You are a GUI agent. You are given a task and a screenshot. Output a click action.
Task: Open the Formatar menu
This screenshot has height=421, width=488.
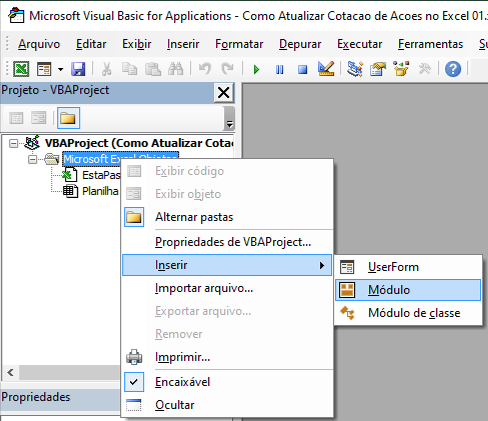click(x=239, y=44)
